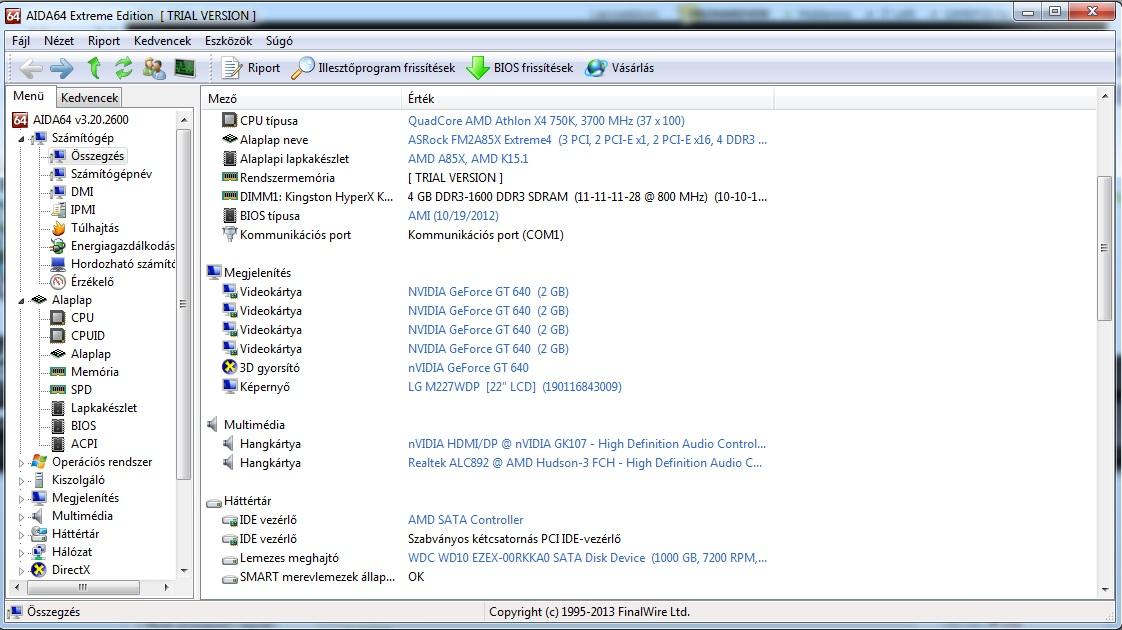Collapse the Alaplap tree group
The image size is (1122, 630).
point(21,300)
